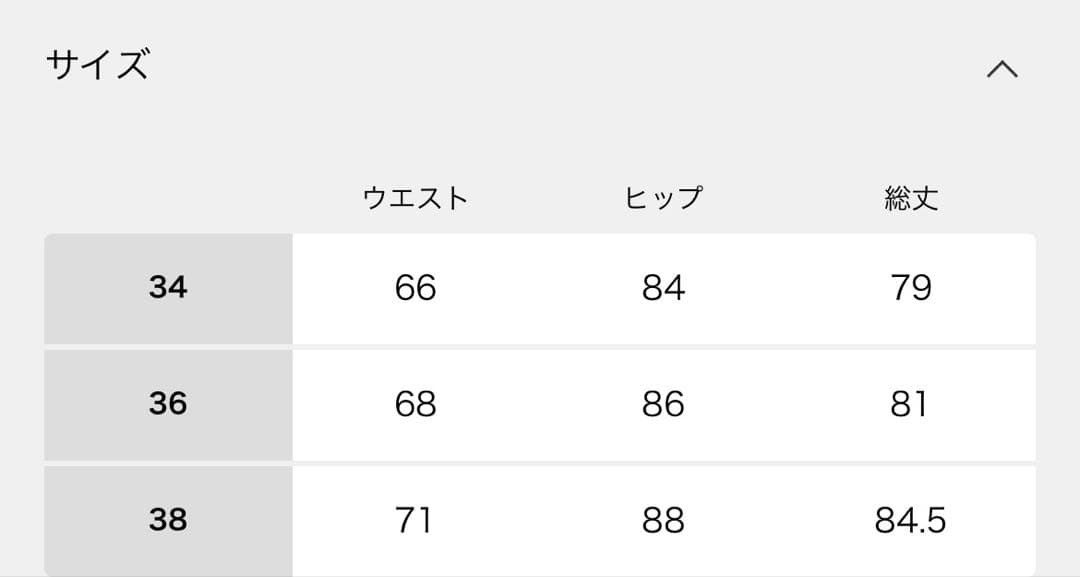Select the ウエスト column header
Image resolution: width=1080 pixels, height=577 pixels.
click(x=415, y=198)
